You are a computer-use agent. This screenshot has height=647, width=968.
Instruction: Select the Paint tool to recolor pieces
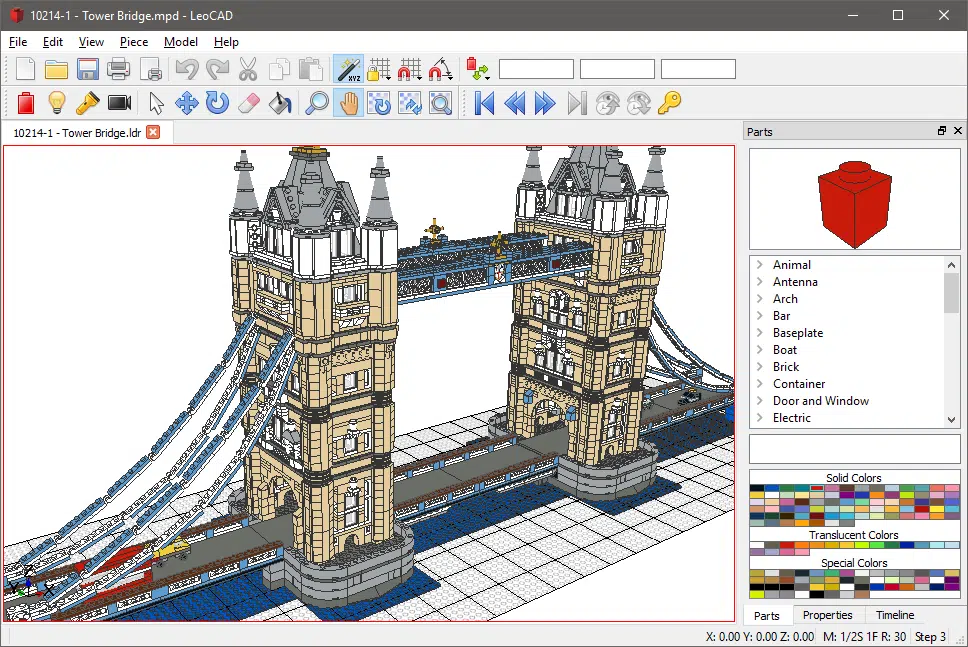[278, 103]
